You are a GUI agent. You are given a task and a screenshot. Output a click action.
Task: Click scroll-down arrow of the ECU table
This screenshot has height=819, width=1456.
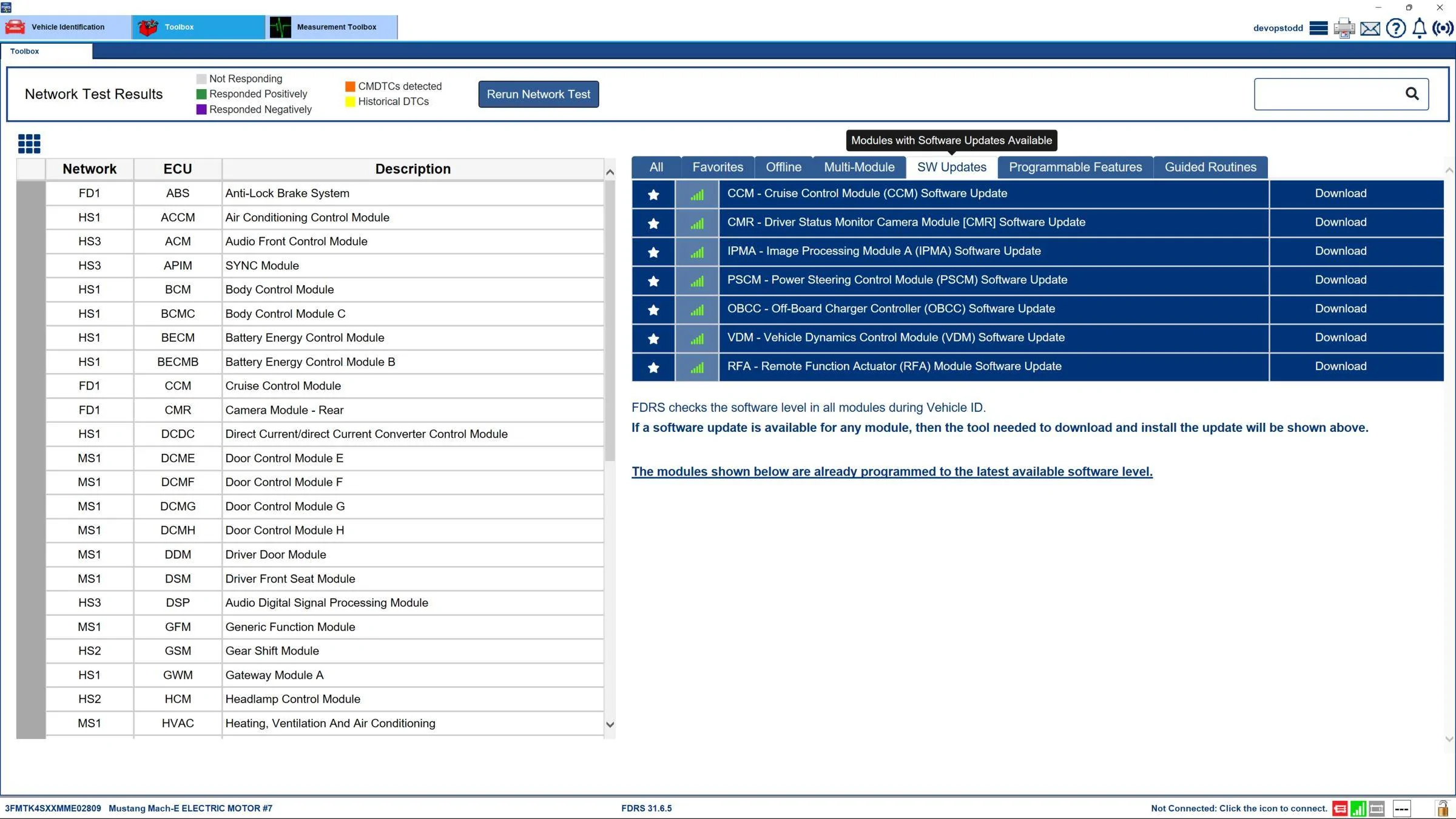click(x=610, y=724)
